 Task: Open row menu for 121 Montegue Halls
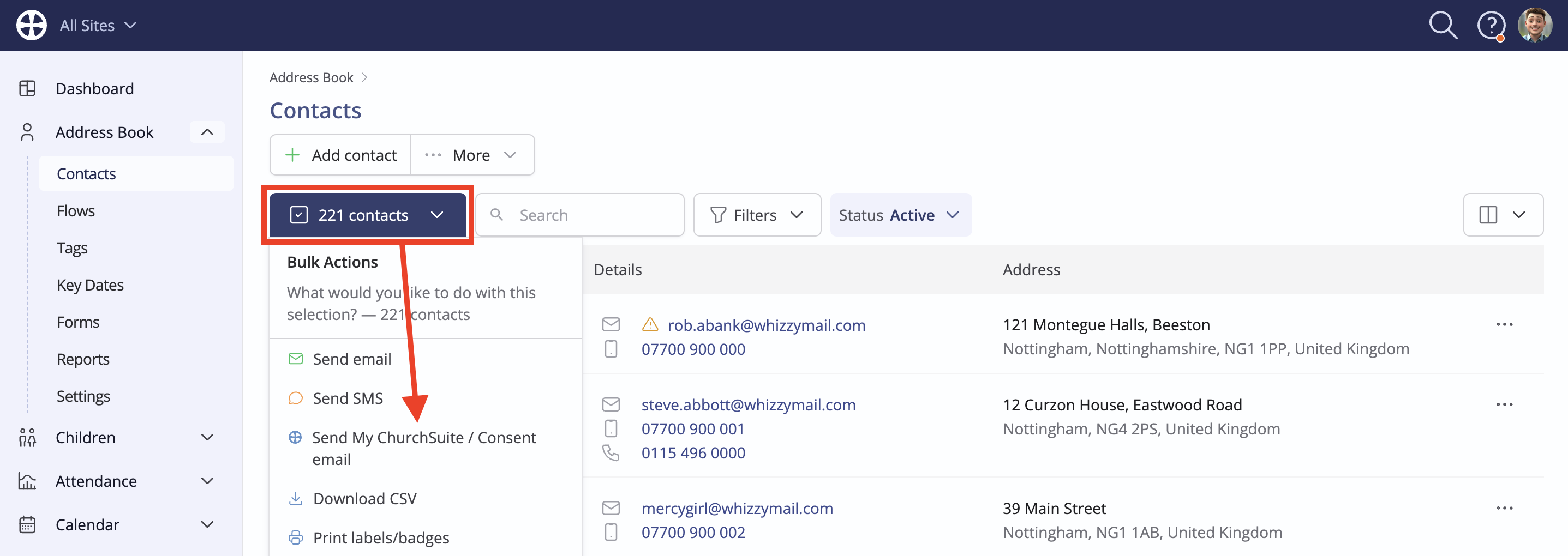pyautogui.click(x=1504, y=325)
